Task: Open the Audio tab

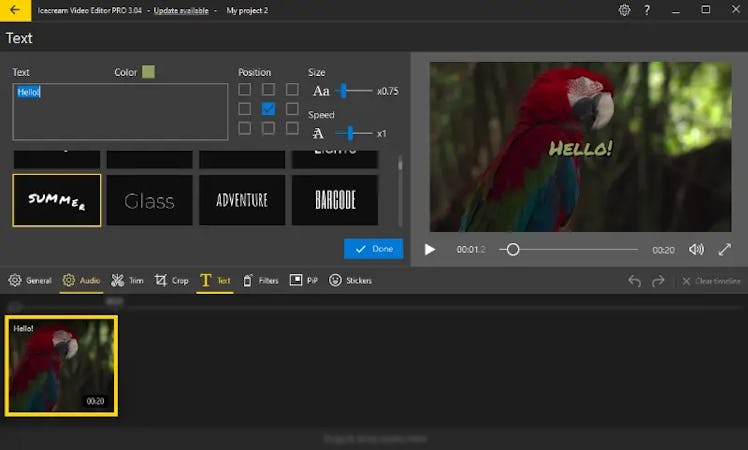Action: 82,281
